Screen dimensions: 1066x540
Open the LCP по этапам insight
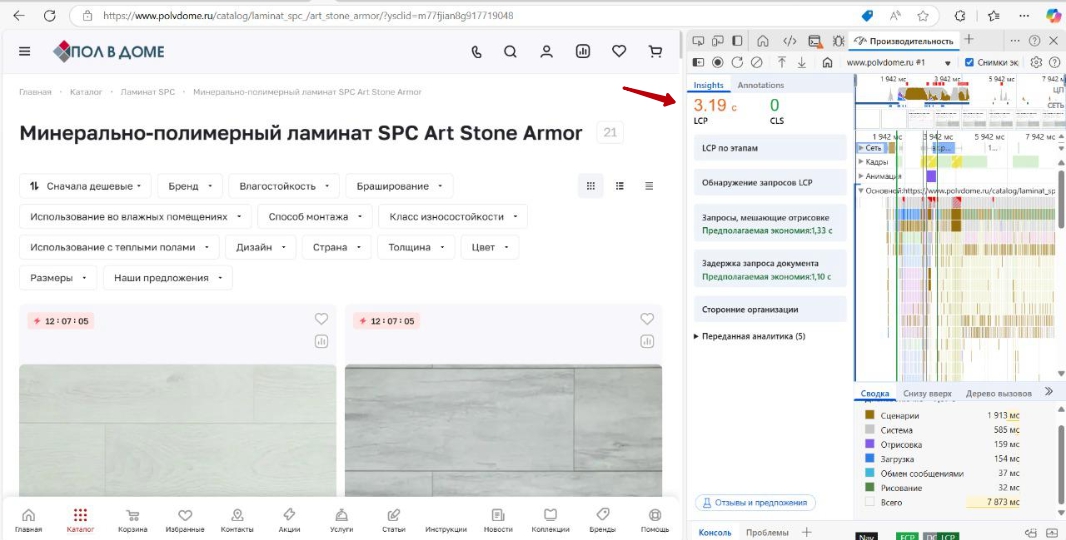pyautogui.click(x=770, y=148)
